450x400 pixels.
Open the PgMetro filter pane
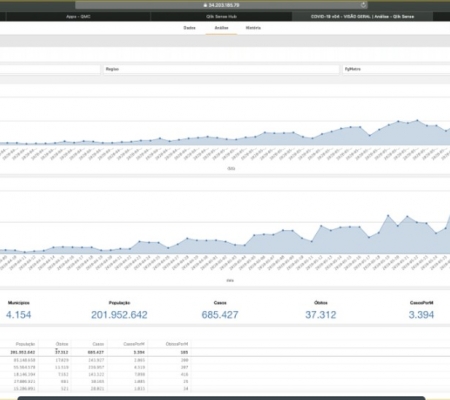[x=396, y=69]
